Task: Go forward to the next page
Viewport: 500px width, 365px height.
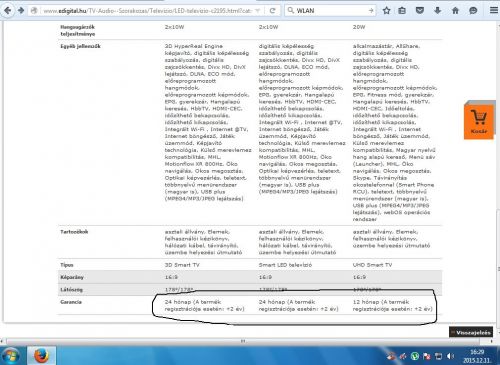Action: tap(21, 10)
